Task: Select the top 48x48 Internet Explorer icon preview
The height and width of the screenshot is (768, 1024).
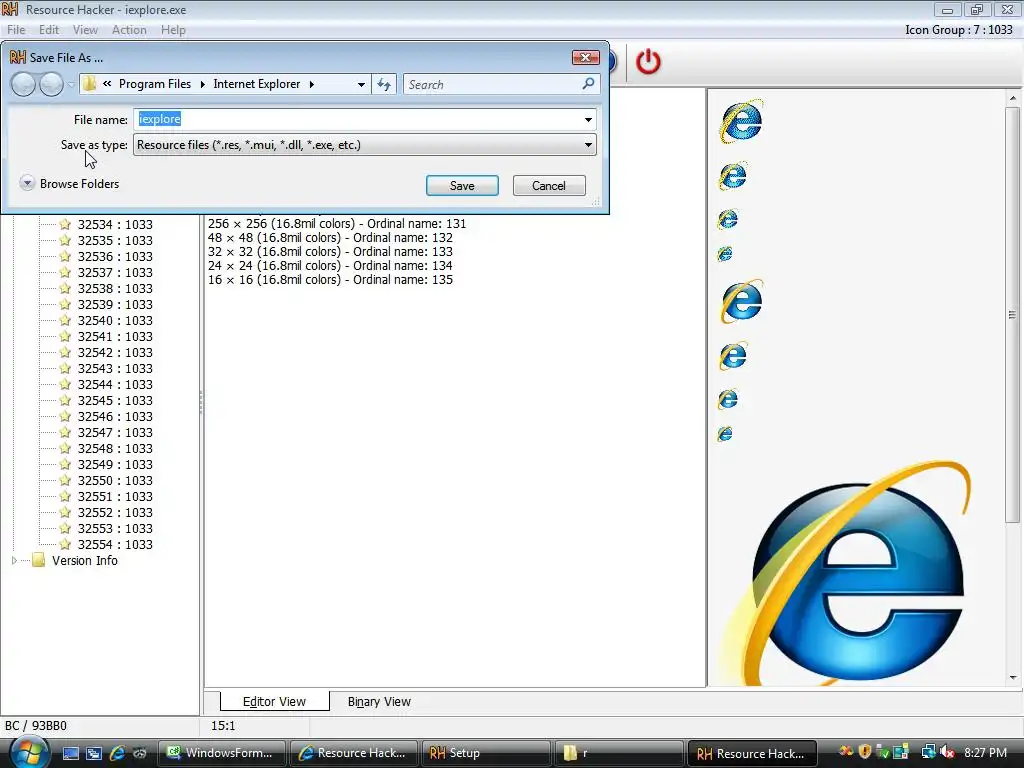Action: [742, 121]
